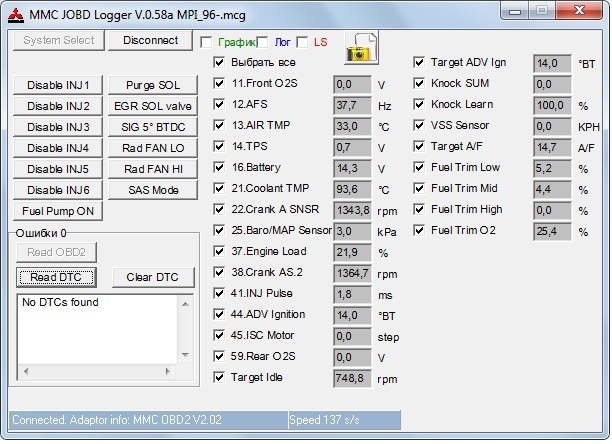Turn on Rad FAN HI test
The height and width of the screenshot is (444, 612).
153,169
